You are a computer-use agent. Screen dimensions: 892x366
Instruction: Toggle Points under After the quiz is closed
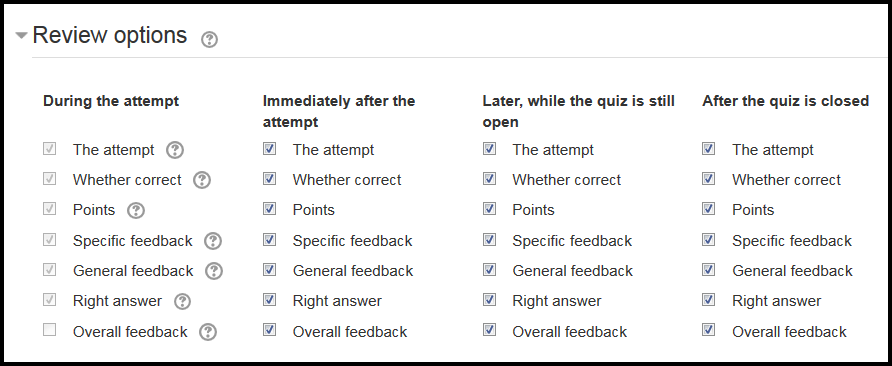click(x=708, y=209)
